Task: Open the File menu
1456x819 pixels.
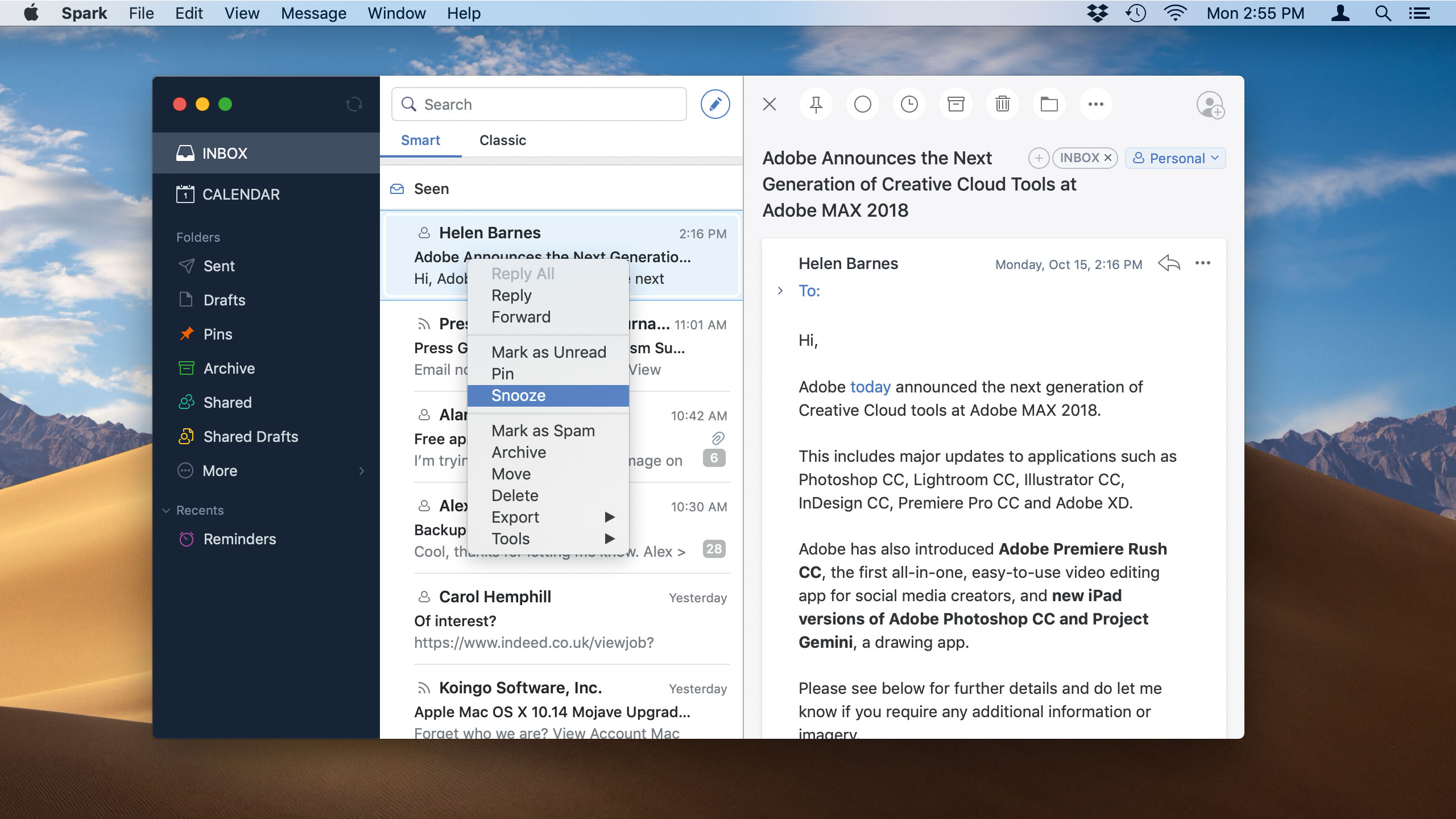Action: (x=141, y=13)
